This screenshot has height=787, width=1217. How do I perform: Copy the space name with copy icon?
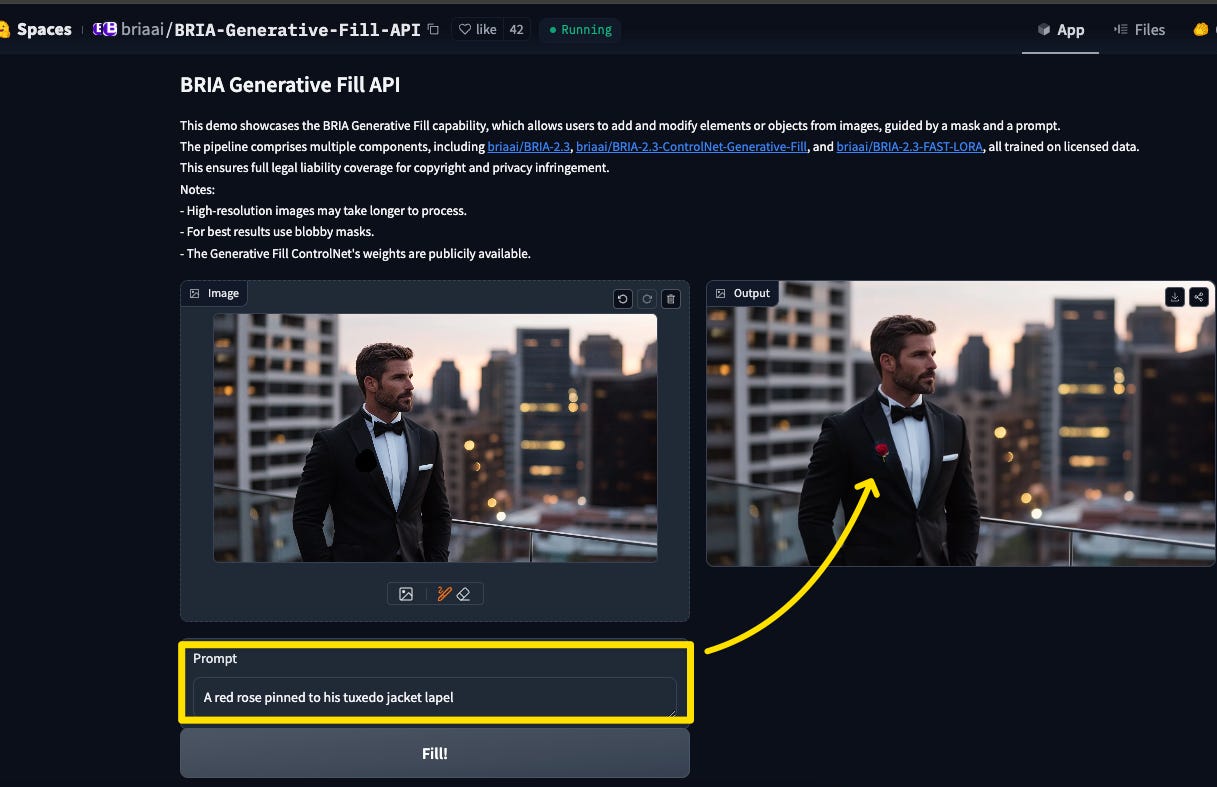click(433, 30)
